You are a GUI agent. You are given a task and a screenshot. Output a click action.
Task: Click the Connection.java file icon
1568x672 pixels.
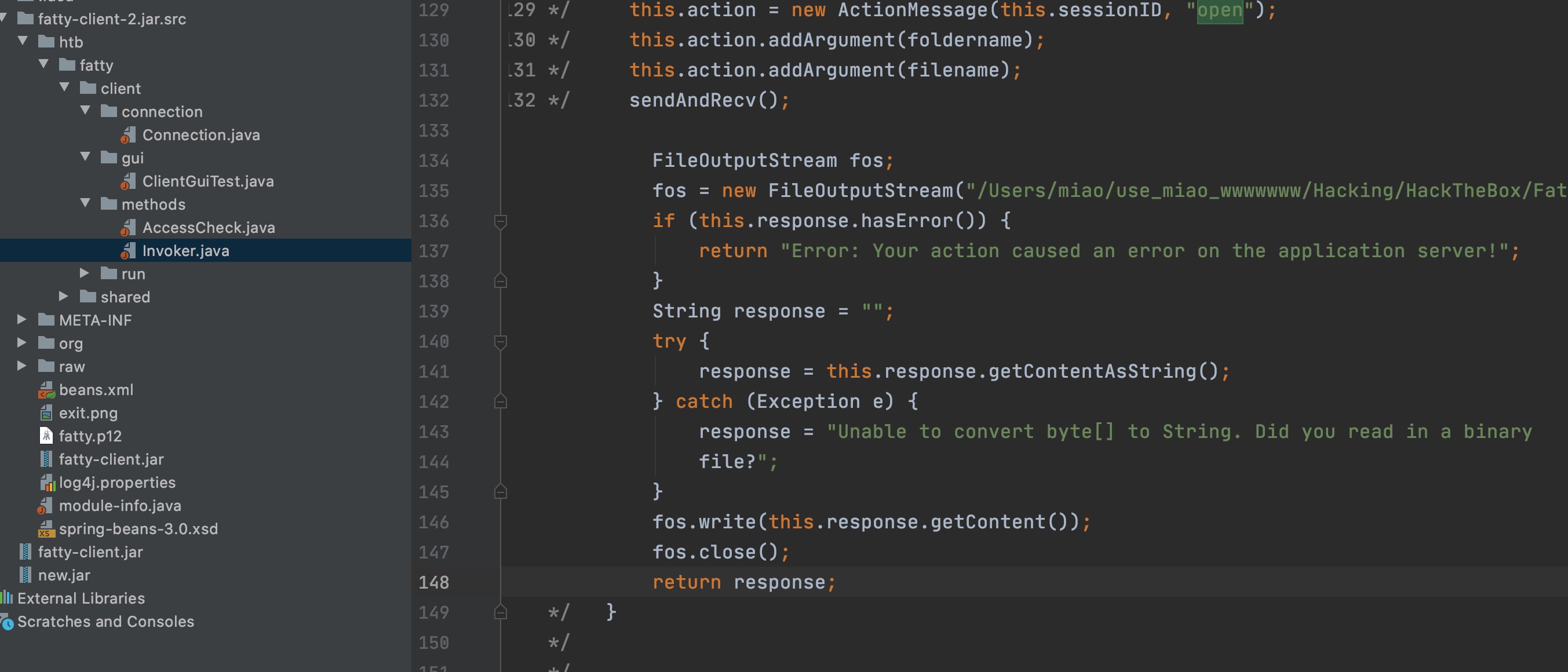coord(128,135)
